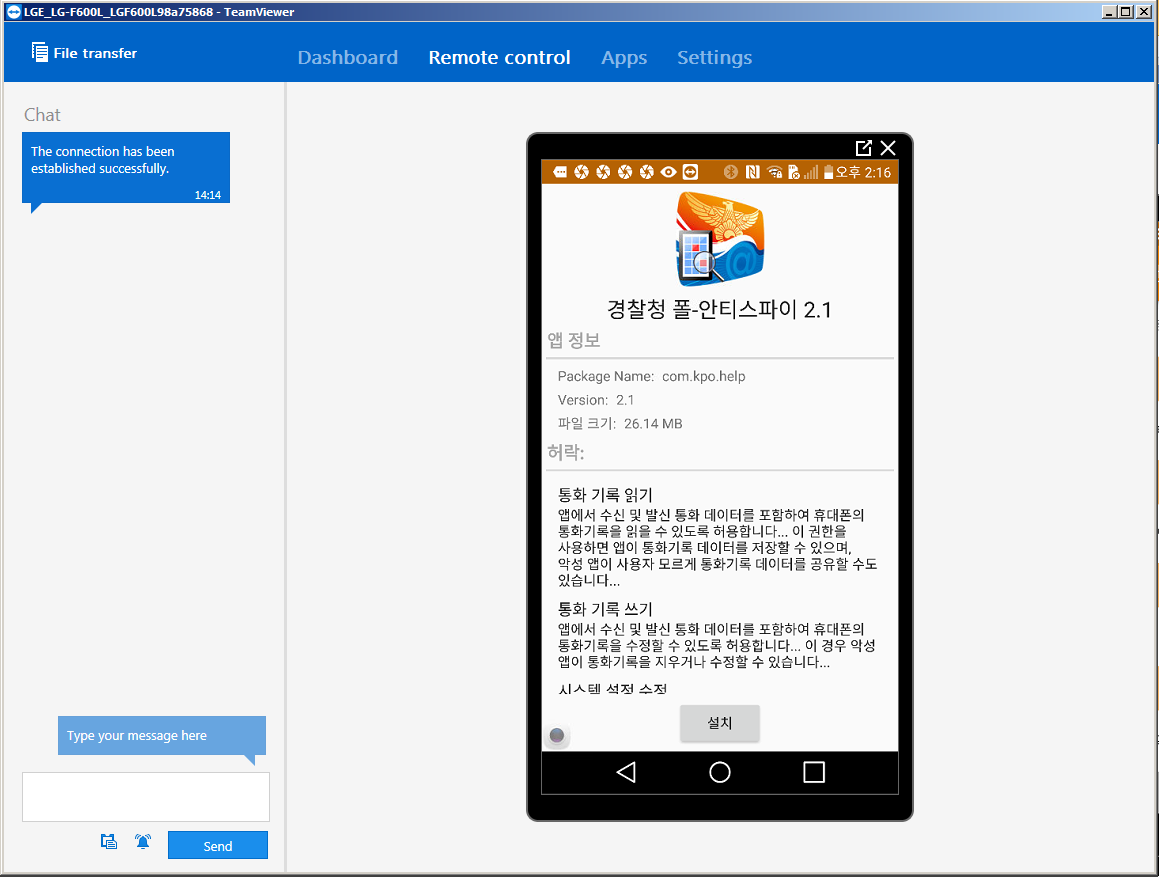The height and width of the screenshot is (877, 1159).
Task: Click the '통화 기록 쓰기' permission heading
Action: point(605,609)
